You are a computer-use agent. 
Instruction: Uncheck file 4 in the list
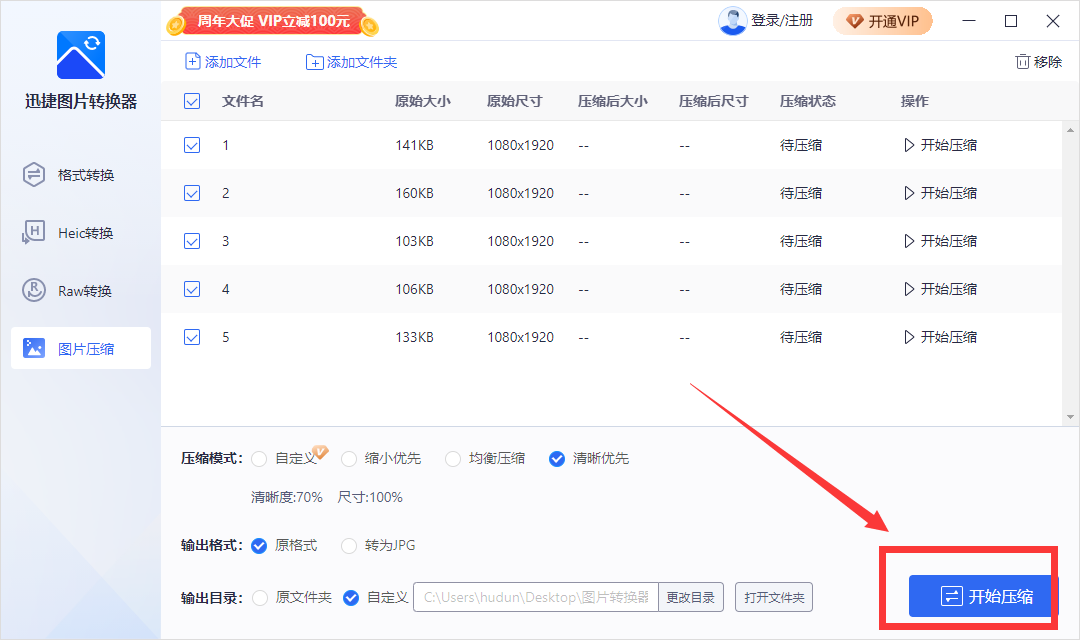pyautogui.click(x=191, y=288)
